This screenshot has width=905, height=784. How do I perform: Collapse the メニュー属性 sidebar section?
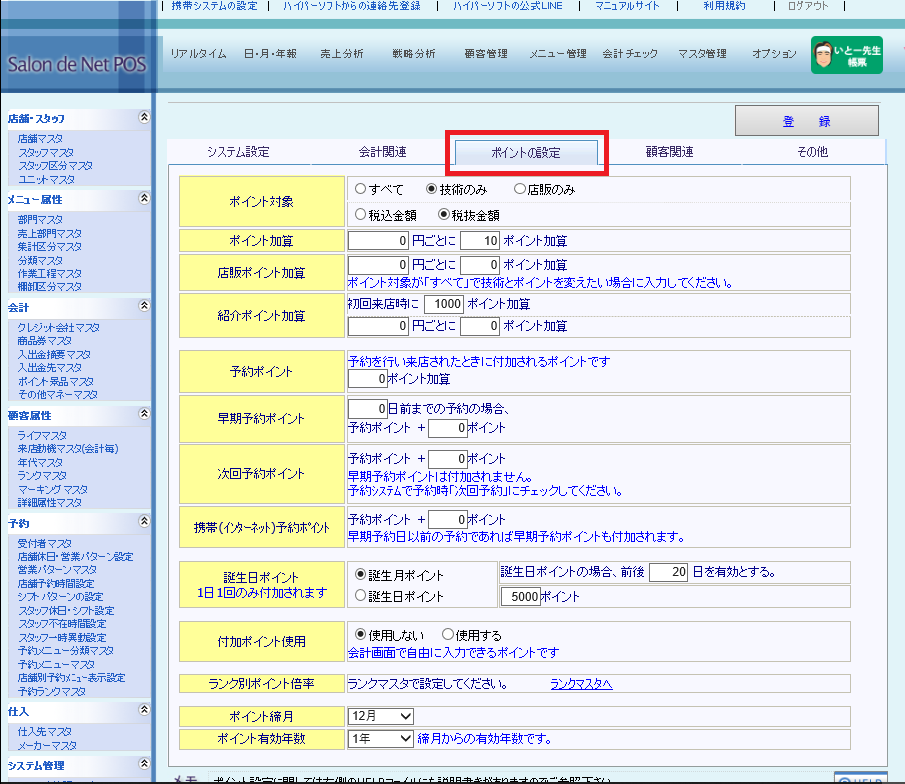coord(144,199)
